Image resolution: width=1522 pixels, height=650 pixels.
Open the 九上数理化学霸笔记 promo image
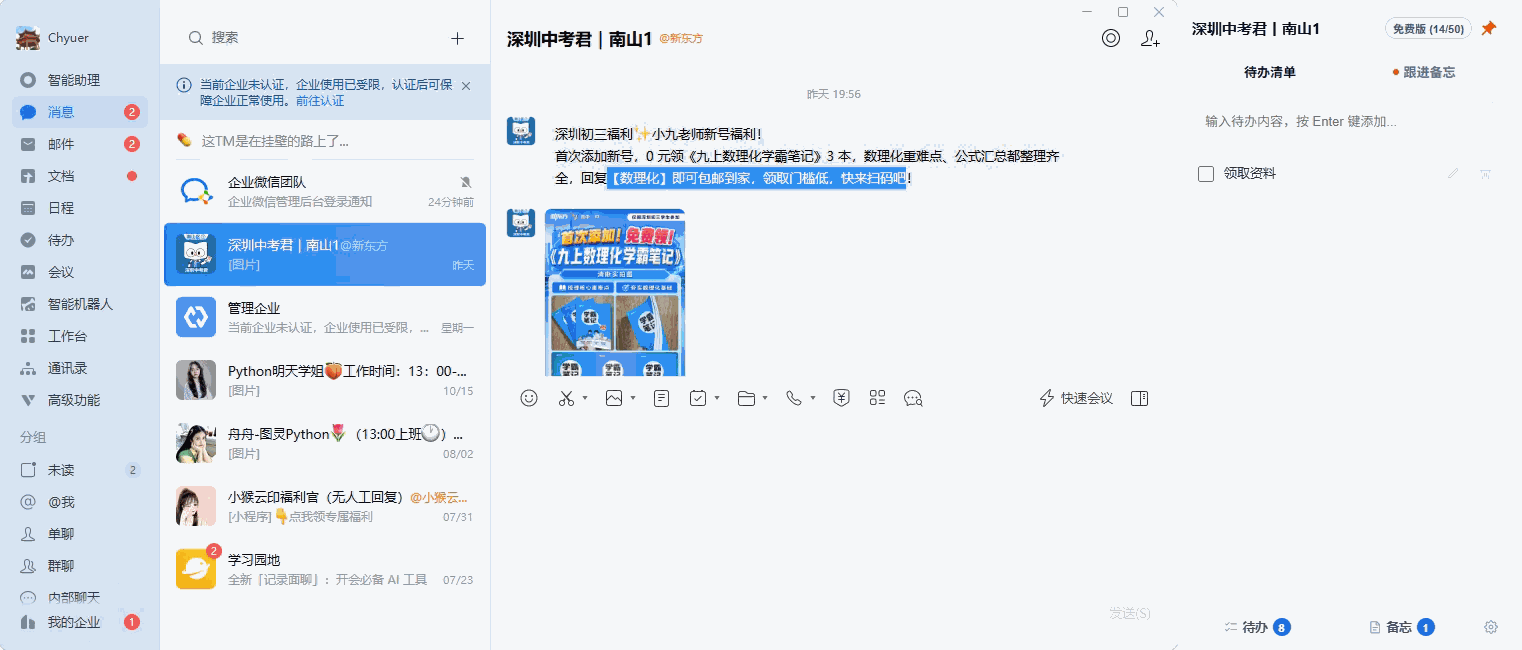click(615, 292)
